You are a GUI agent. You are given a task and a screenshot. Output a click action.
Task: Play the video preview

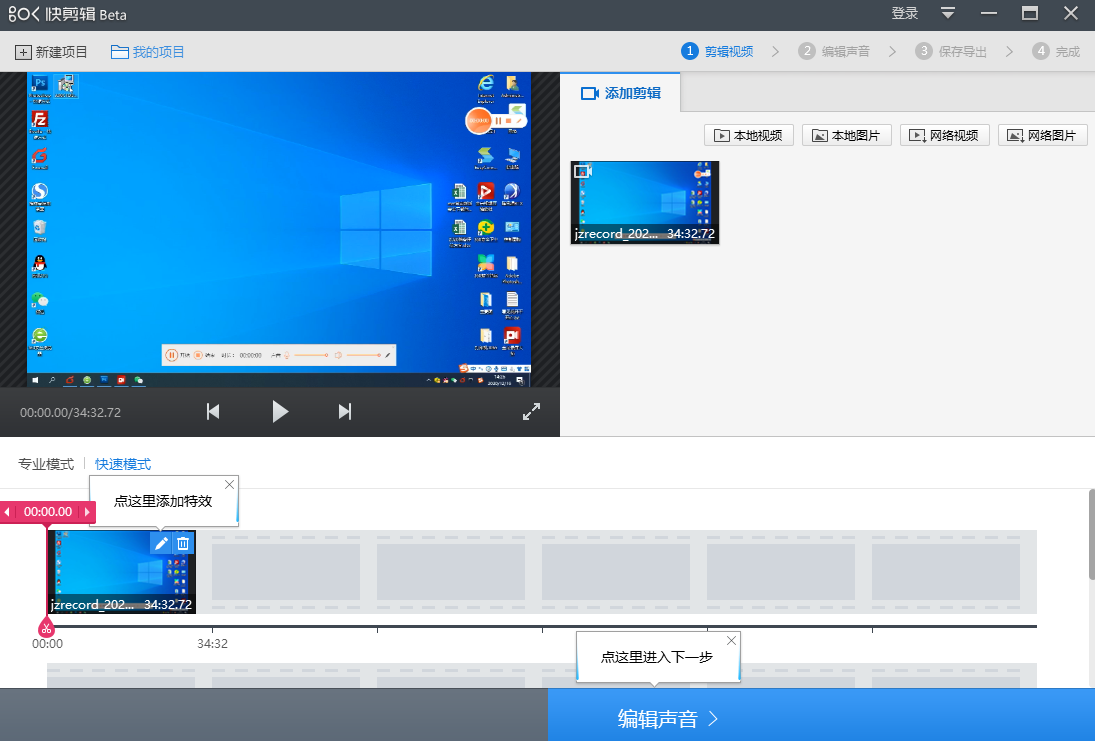click(280, 411)
